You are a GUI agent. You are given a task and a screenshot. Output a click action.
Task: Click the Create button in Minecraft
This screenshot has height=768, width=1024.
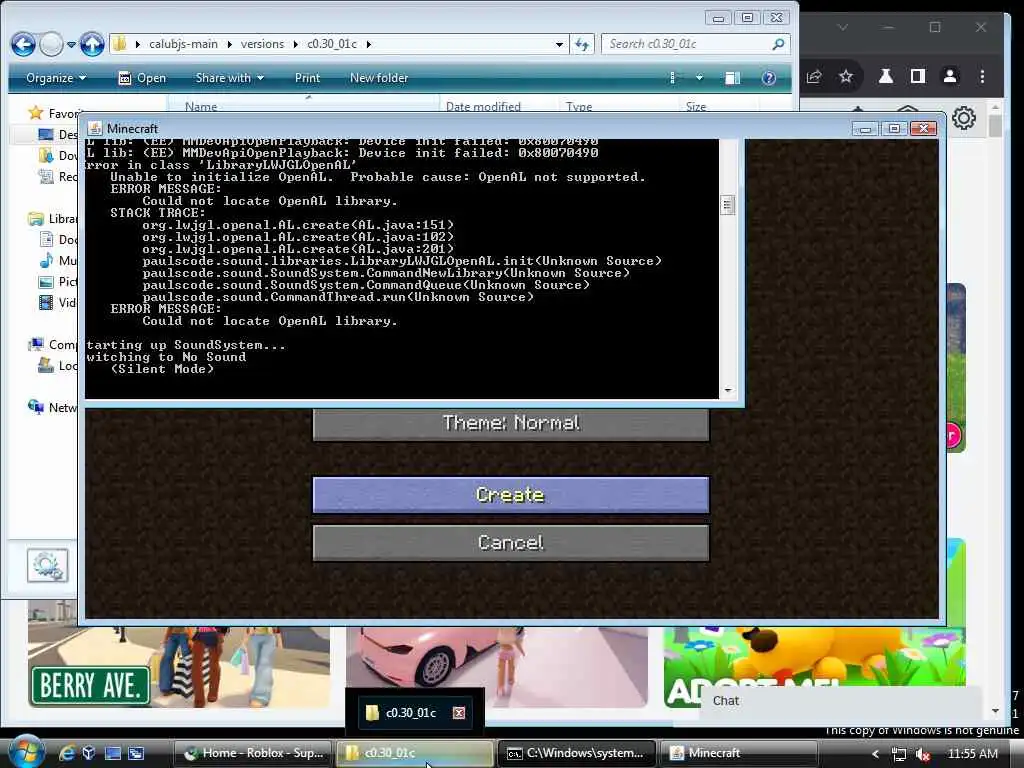pos(511,494)
